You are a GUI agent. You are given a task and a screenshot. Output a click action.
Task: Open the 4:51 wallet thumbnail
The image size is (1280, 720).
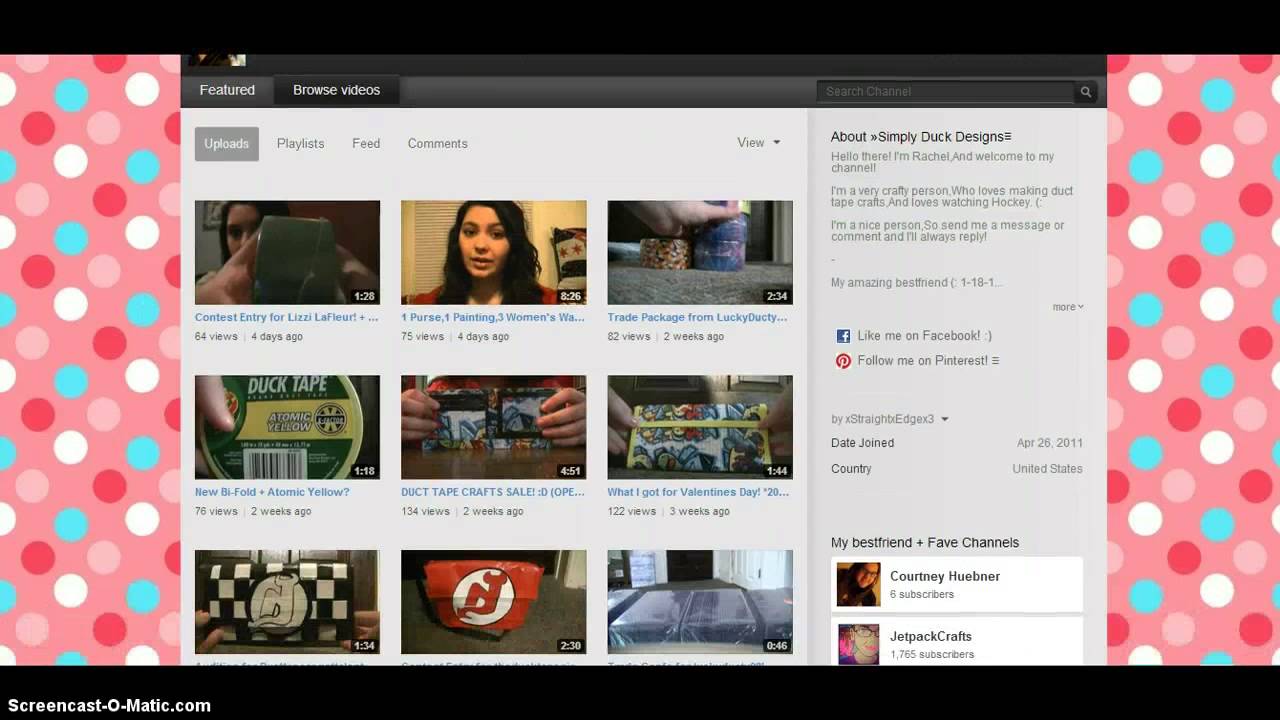click(x=494, y=427)
